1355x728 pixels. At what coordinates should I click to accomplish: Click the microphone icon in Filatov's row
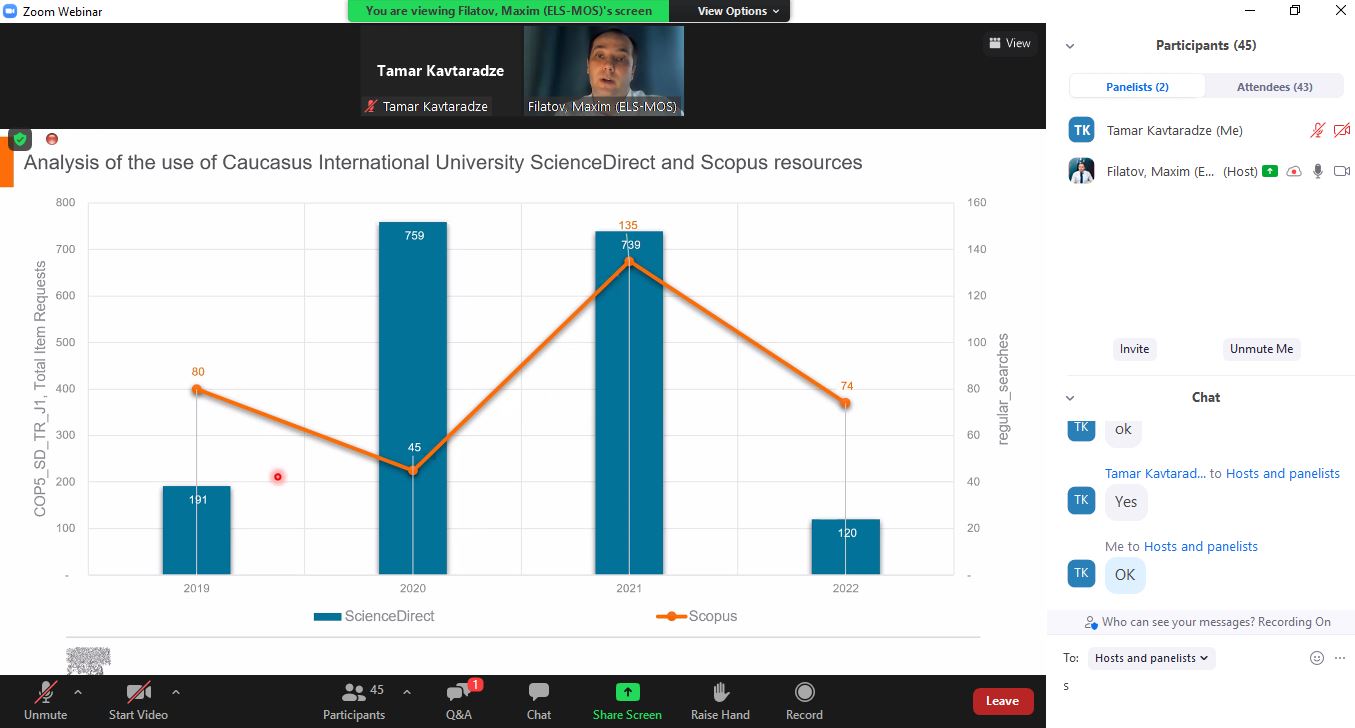coord(1318,171)
